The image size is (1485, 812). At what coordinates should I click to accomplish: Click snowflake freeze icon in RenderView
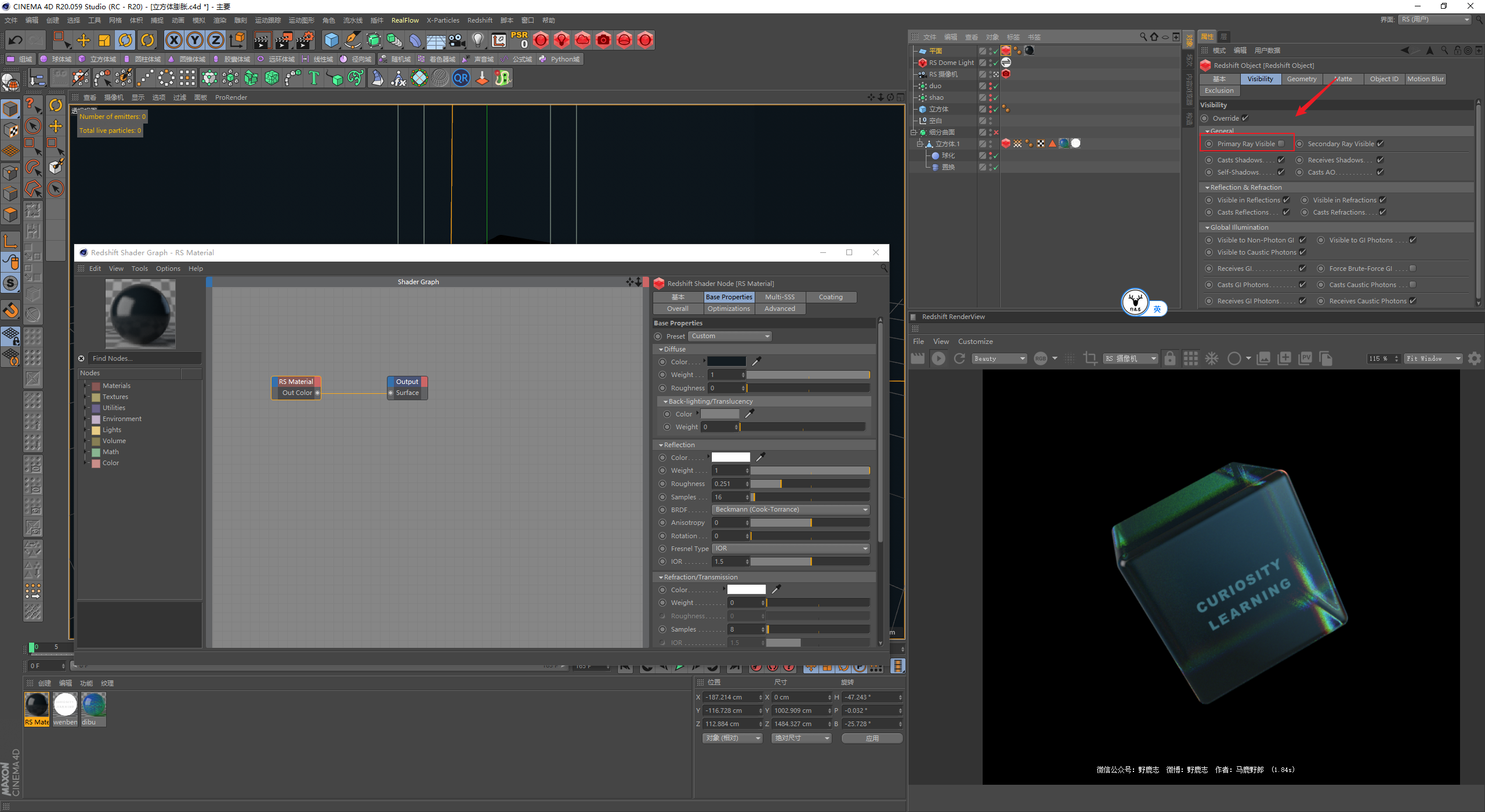tap(1212, 359)
